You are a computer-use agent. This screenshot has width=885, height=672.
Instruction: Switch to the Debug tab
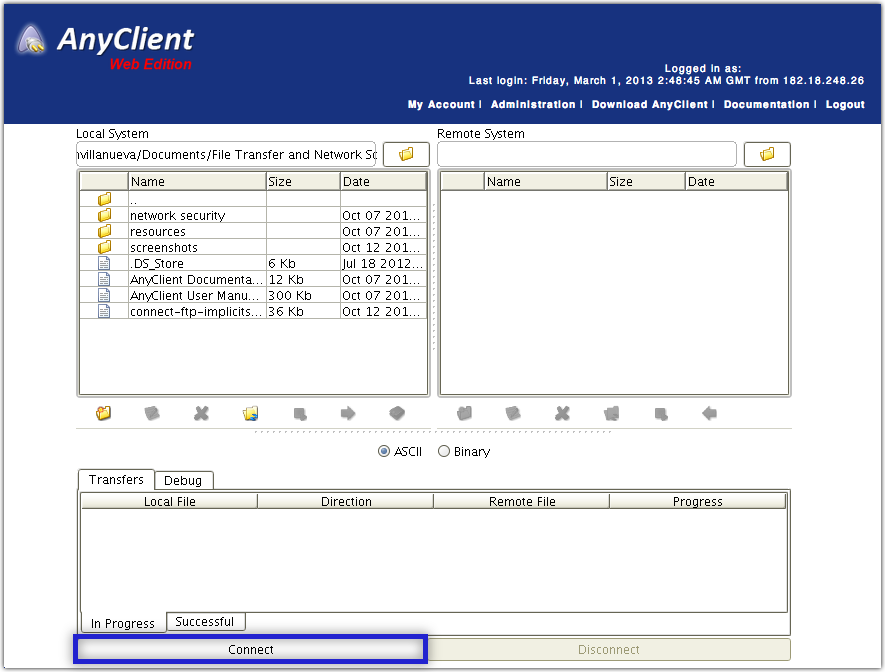pyautogui.click(x=184, y=480)
